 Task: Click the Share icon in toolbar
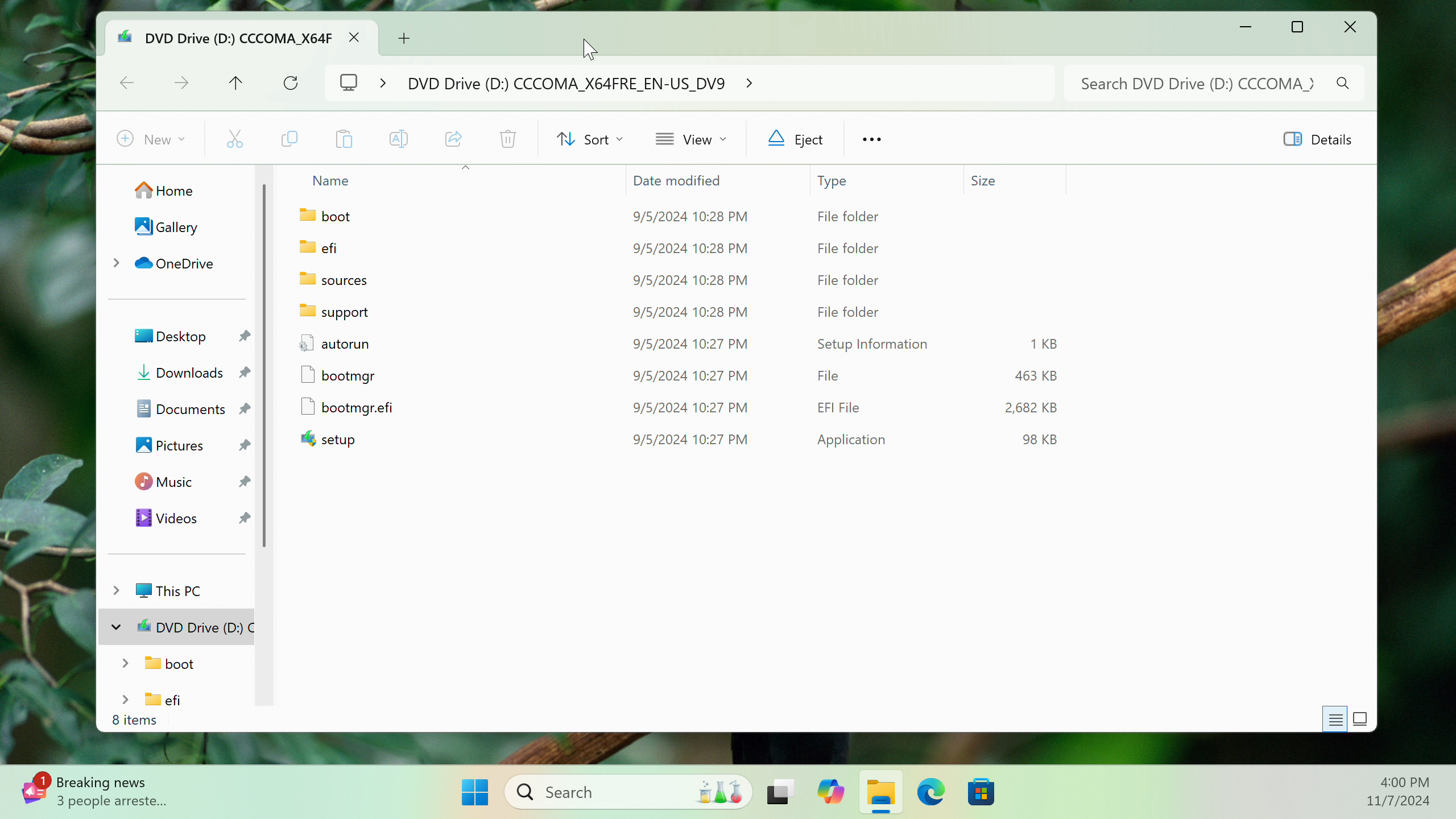click(453, 139)
